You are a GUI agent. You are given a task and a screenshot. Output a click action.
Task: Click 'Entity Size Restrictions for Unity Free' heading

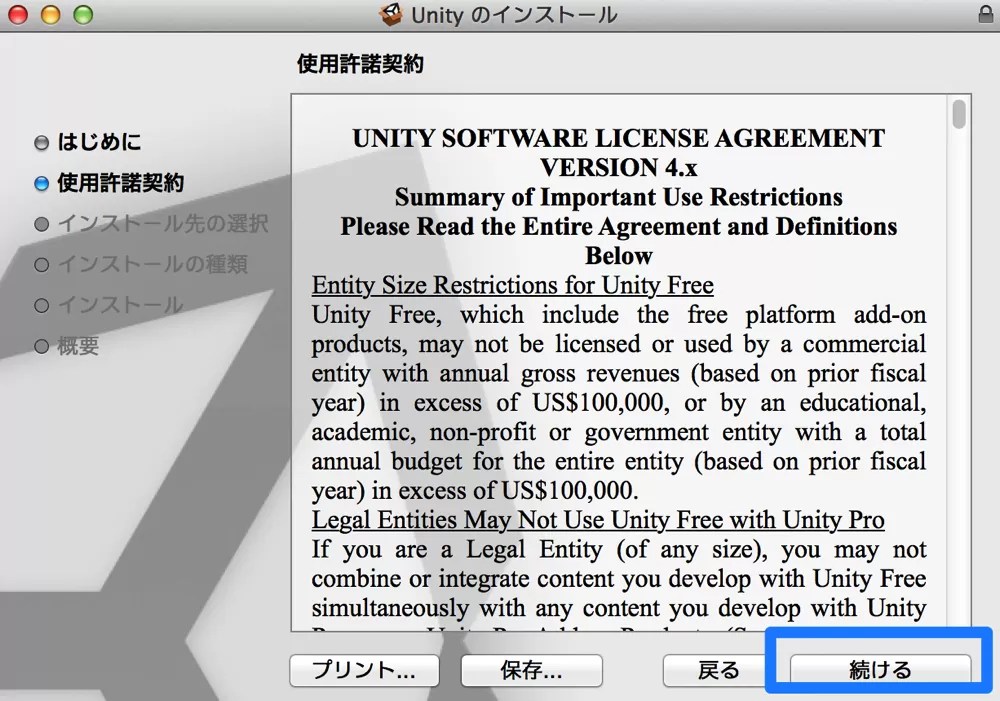click(x=512, y=285)
